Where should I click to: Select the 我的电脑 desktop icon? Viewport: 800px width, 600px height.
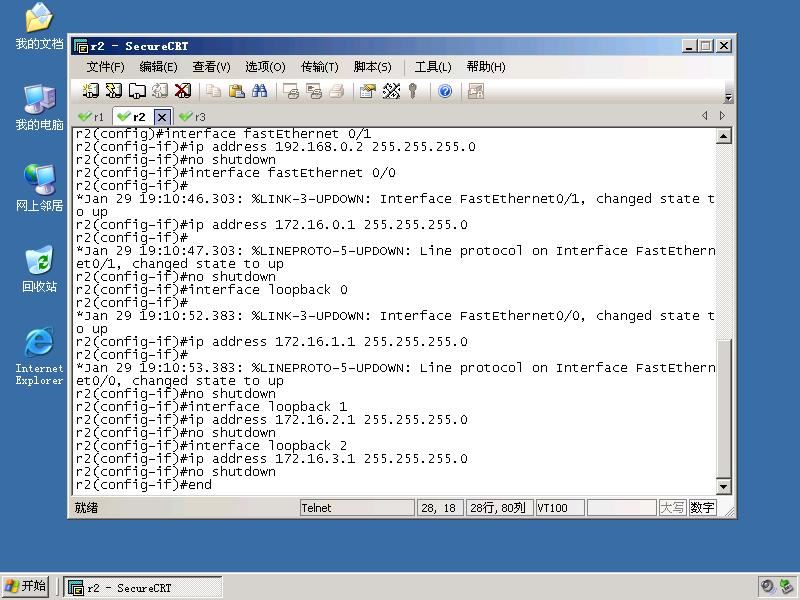pos(39,107)
